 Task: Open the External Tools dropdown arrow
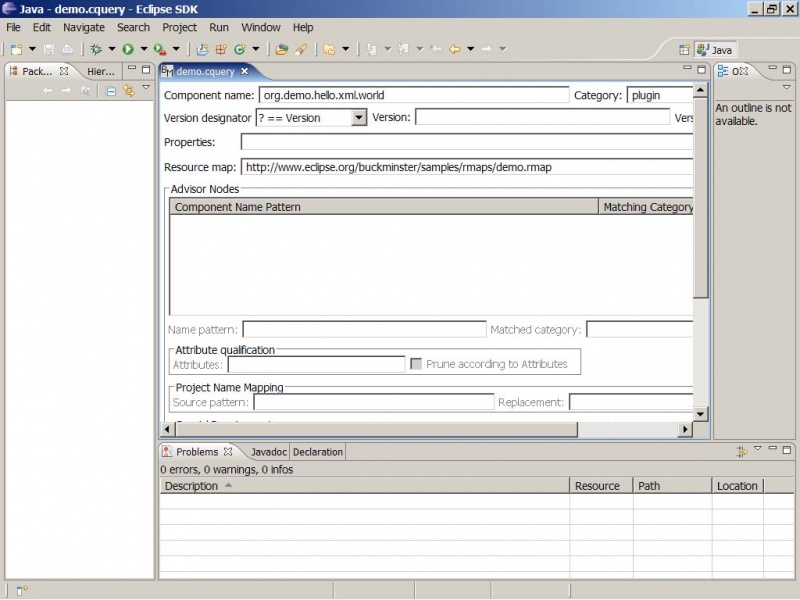[x=176, y=49]
